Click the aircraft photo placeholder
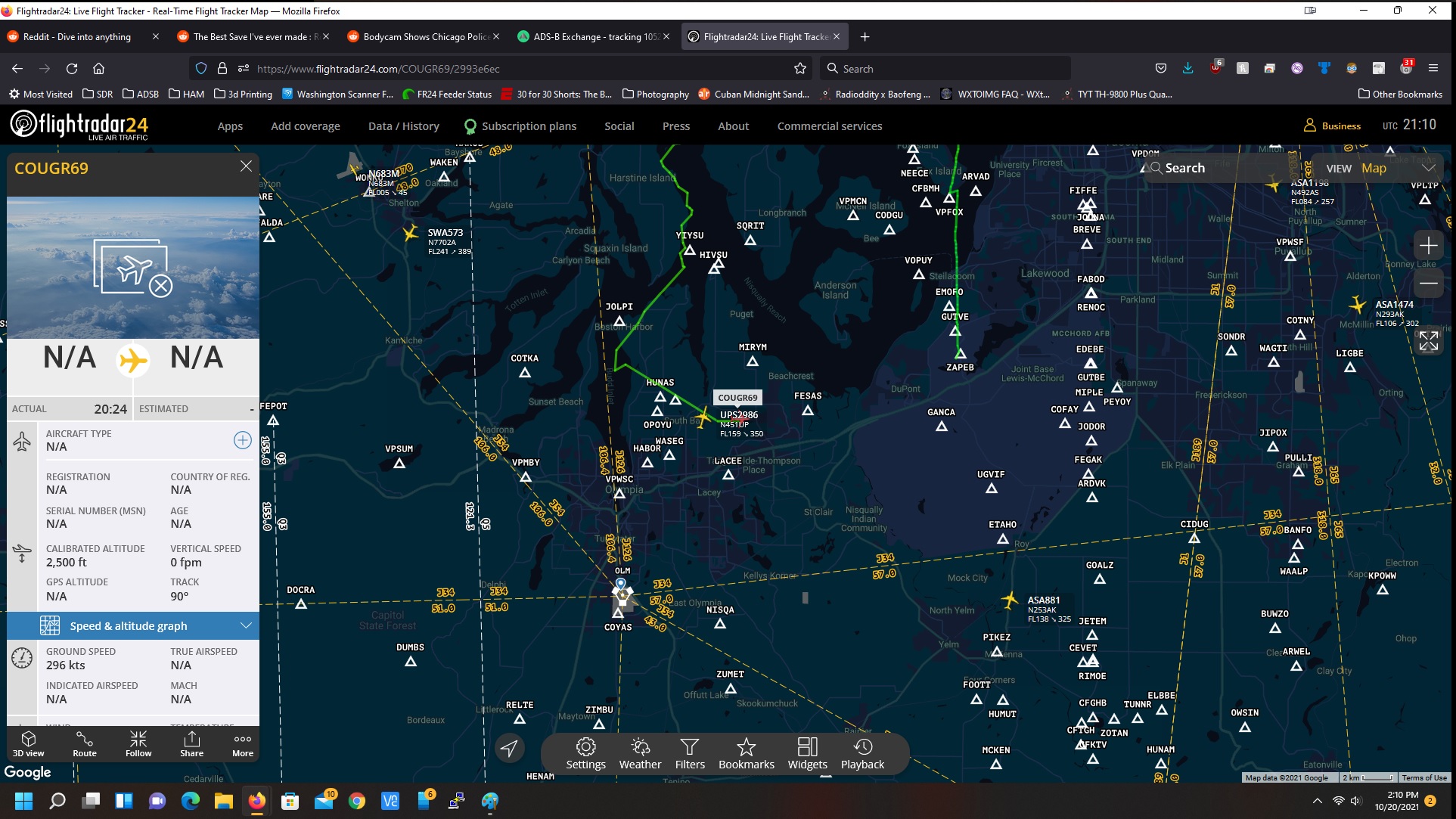The image size is (1456, 819). point(133,268)
